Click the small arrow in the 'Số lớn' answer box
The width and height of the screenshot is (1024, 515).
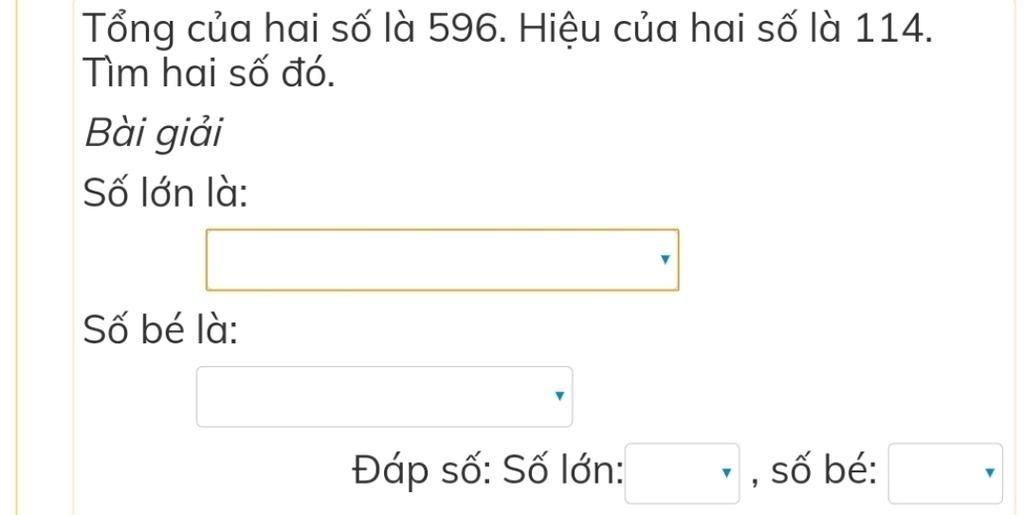click(725, 473)
